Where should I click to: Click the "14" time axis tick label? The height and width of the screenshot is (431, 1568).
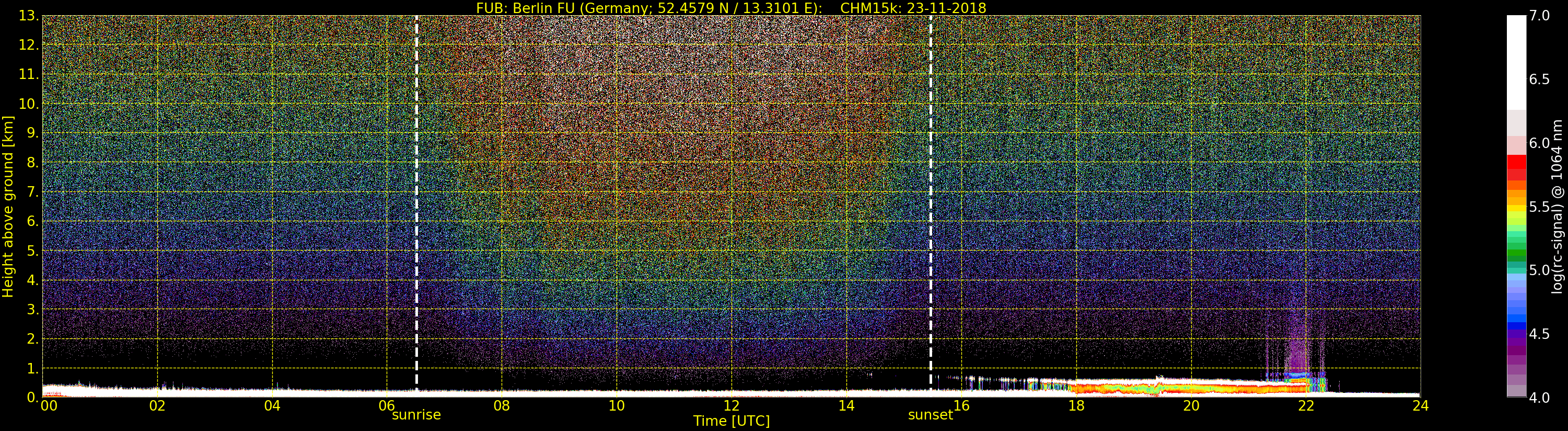[x=846, y=406]
